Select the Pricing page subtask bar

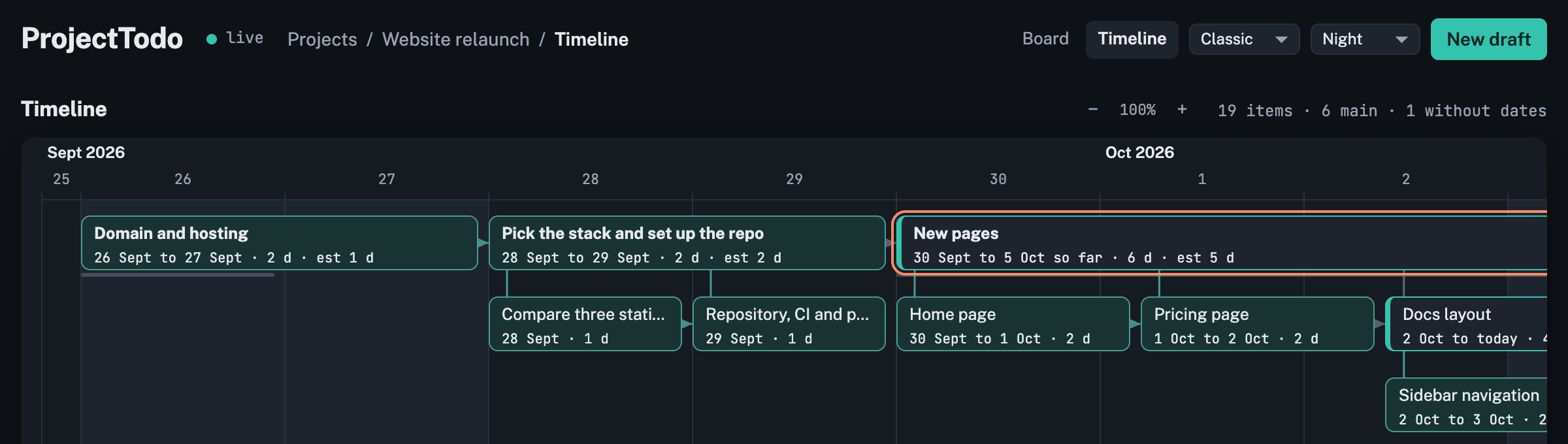click(x=1258, y=324)
